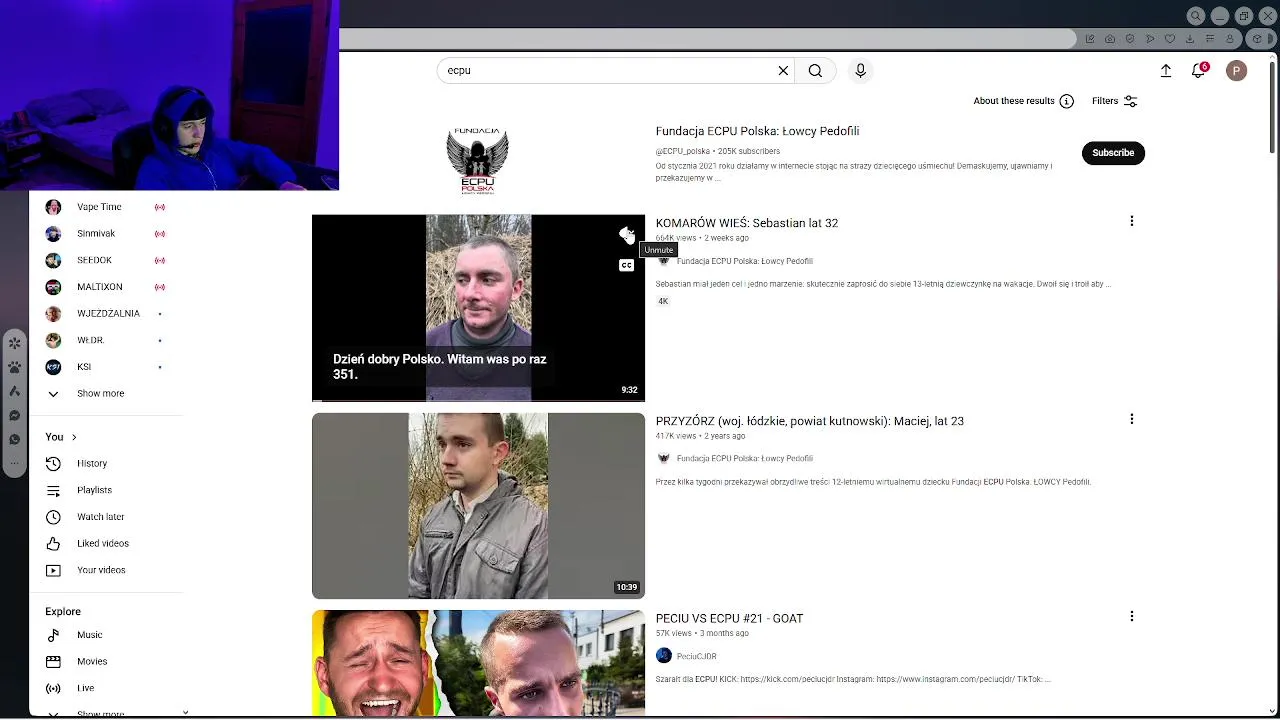1280x720 pixels.
Task: Open search Filters
Action: [x=1114, y=101]
